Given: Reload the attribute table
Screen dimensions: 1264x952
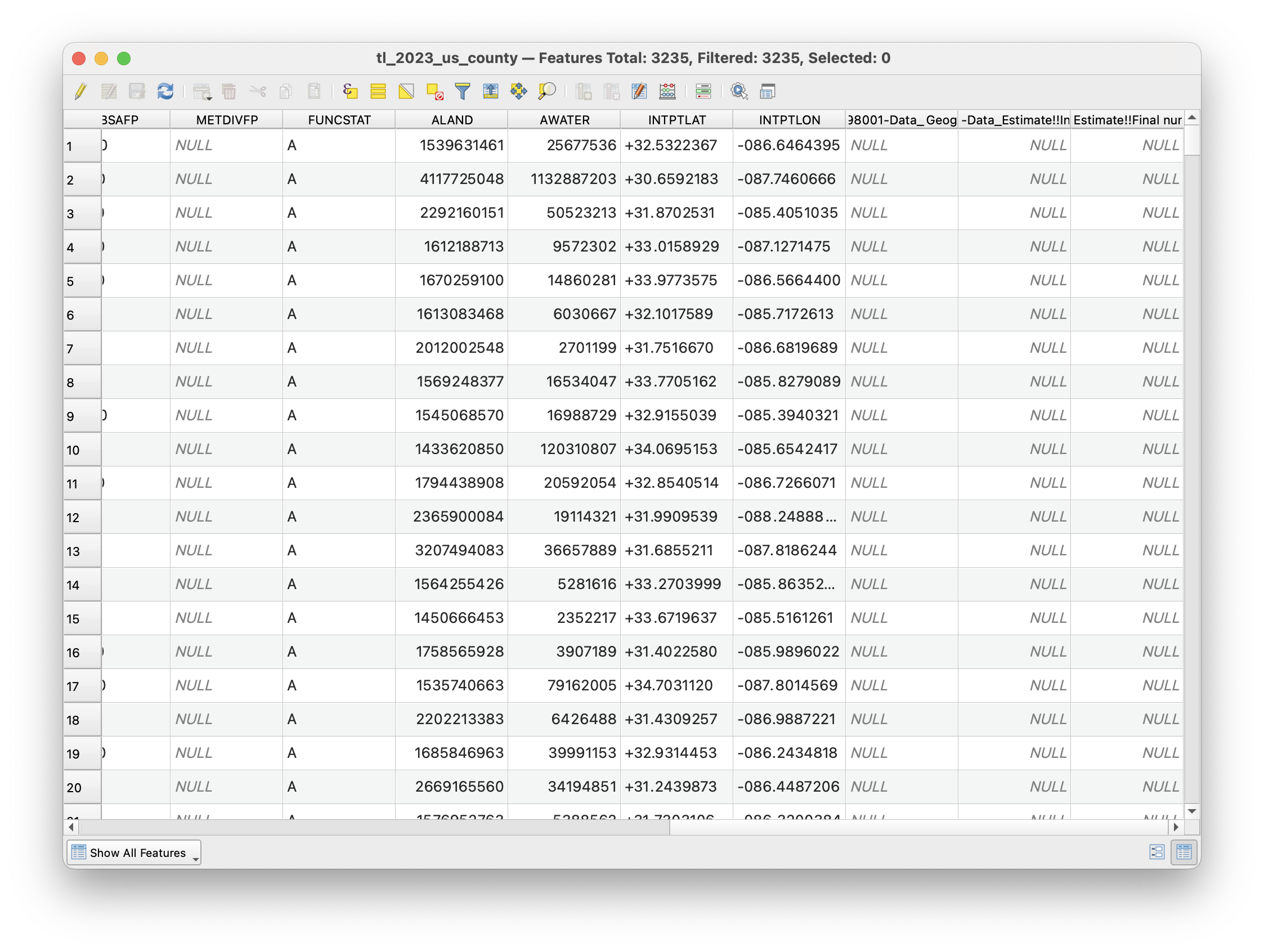Looking at the screenshot, I should click(165, 91).
